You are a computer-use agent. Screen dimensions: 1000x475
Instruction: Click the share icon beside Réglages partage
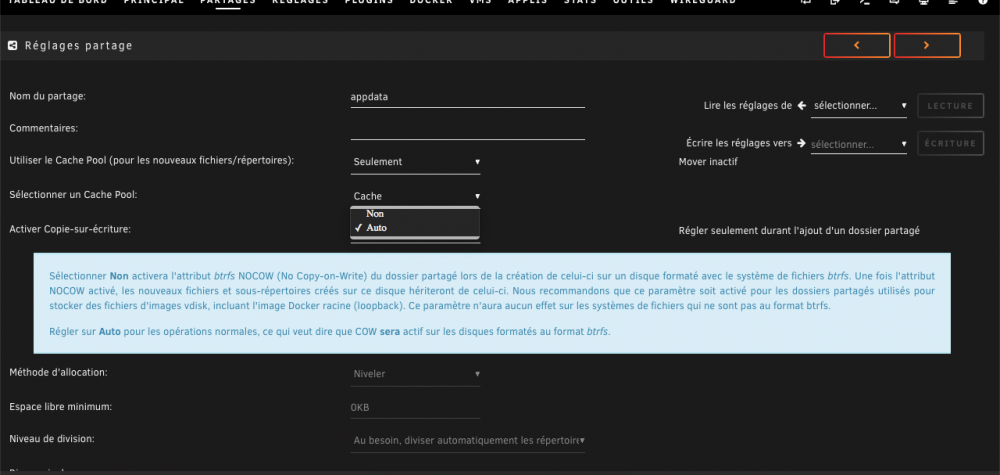(x=12, y=46)
